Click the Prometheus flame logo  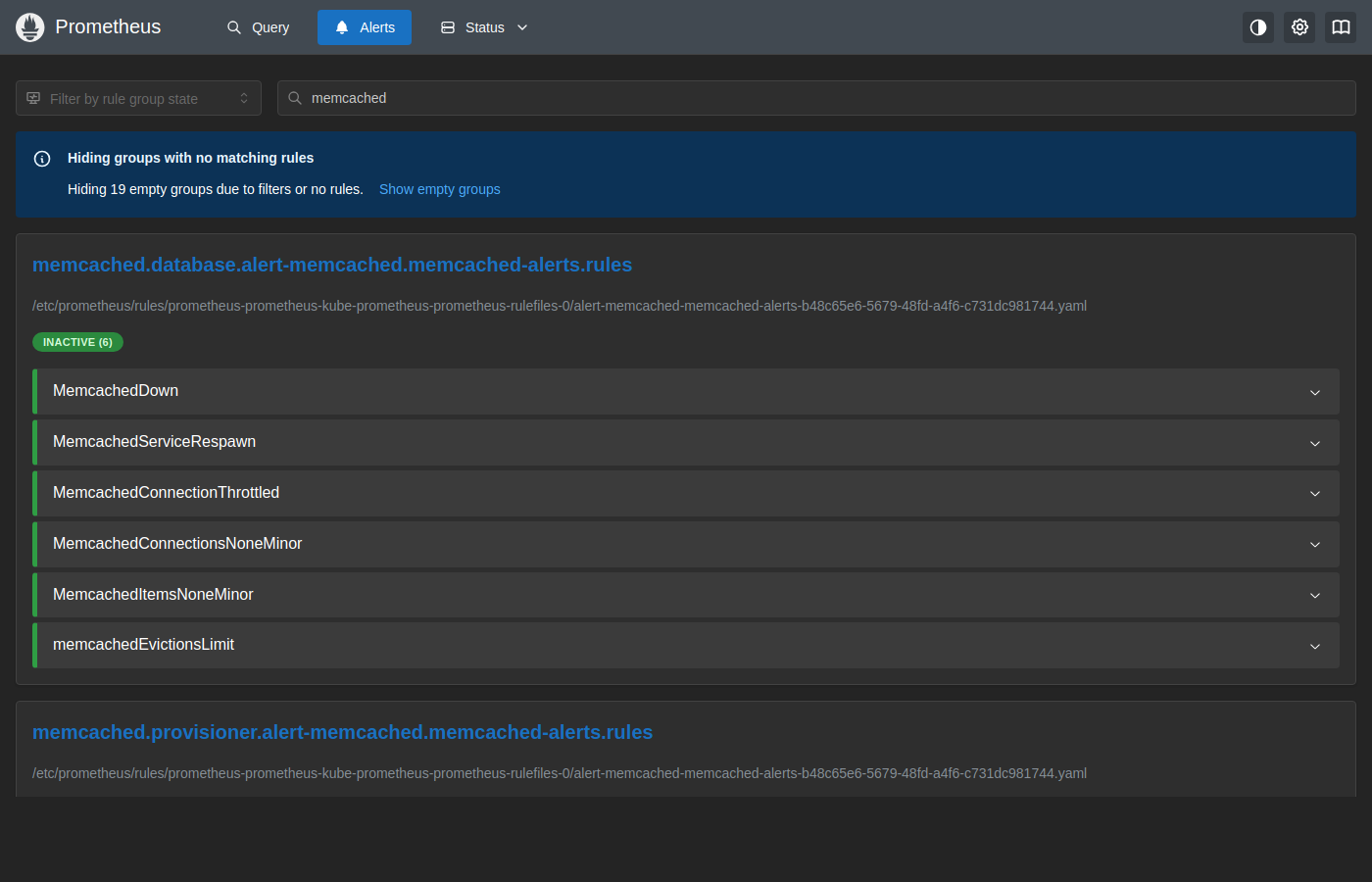tap(30, 27)
